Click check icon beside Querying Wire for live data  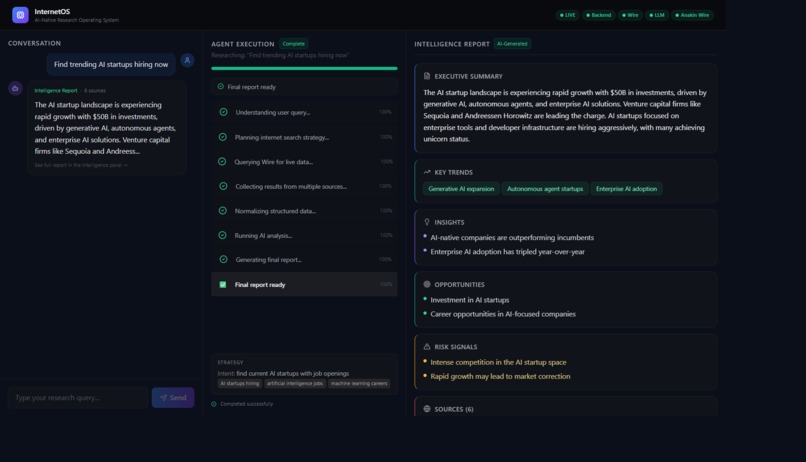[x=222, y=161]
